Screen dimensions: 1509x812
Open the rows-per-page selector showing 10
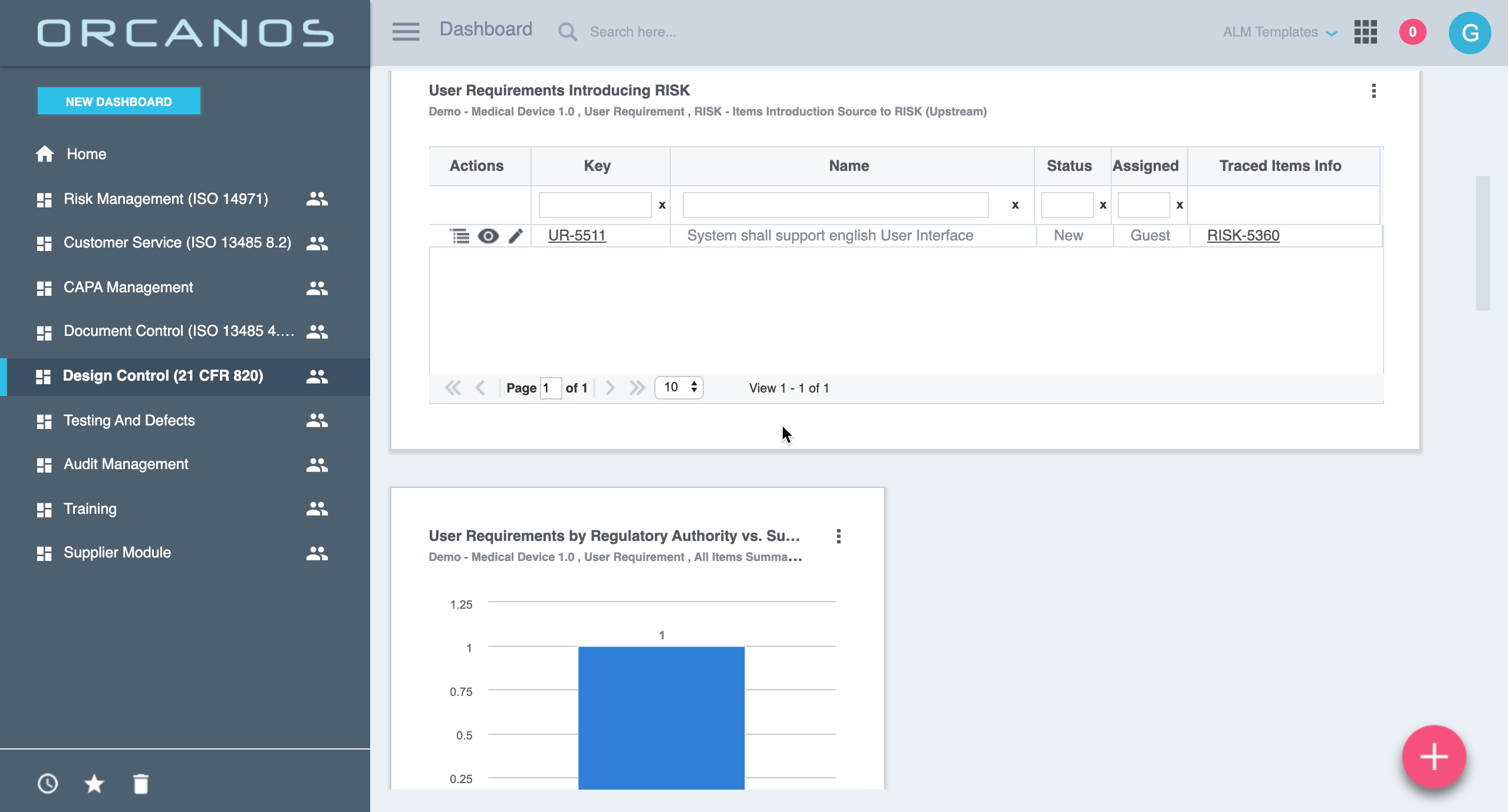(x=679, y=387)
